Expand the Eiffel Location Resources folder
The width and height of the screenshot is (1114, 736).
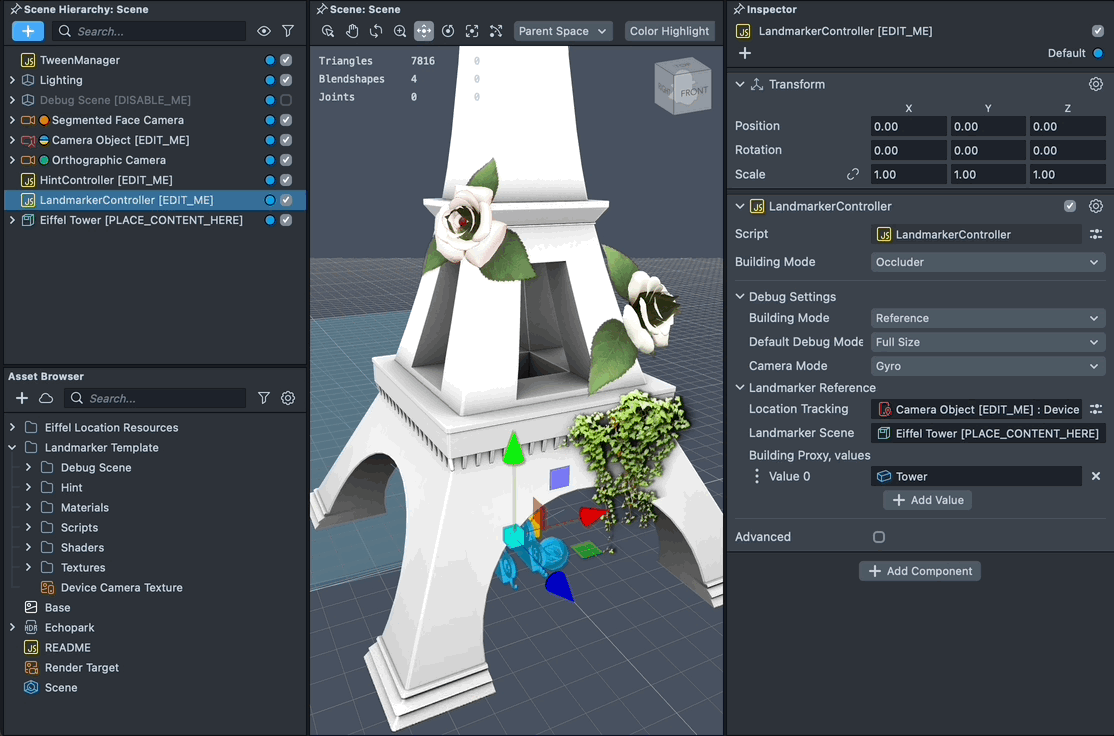click(12, 428)
